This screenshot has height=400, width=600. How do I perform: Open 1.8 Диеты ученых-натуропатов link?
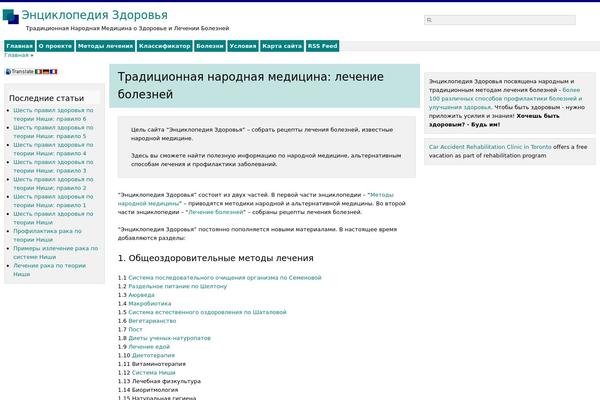170,338
